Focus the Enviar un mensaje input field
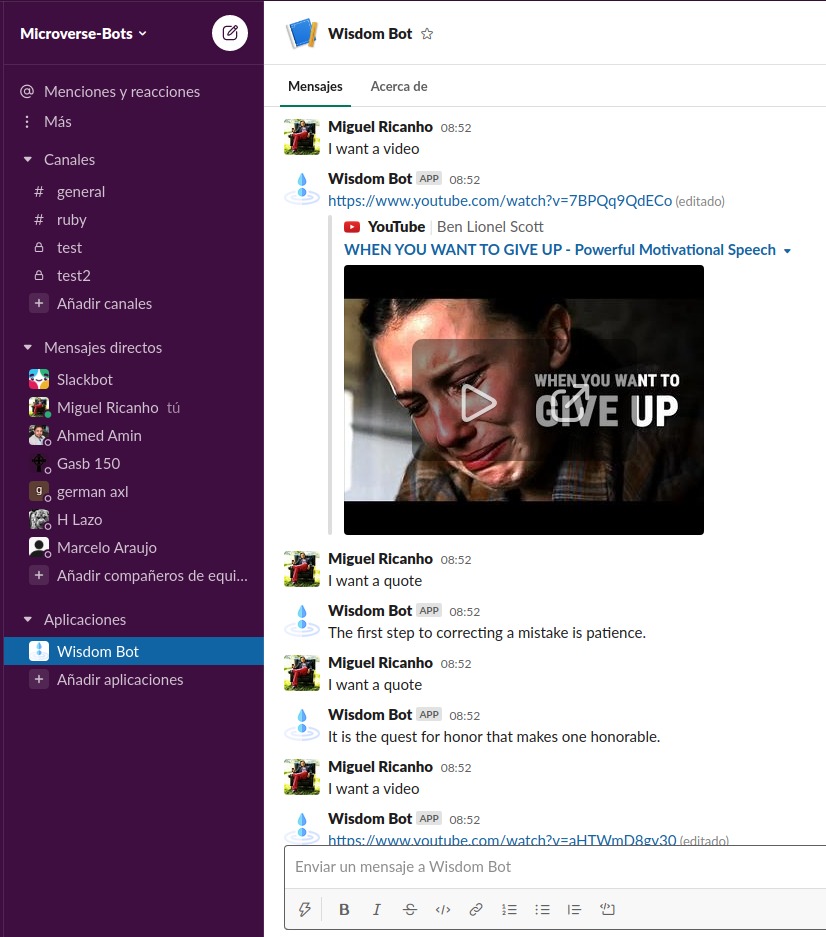The height and width of the screenshot is (937, 826). 556,867
